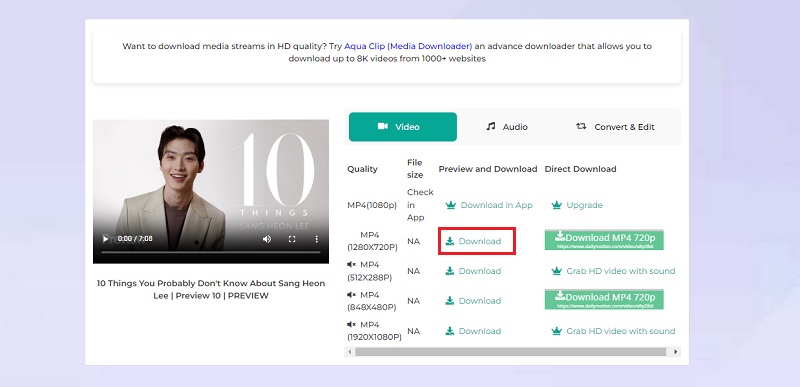The width and height of the screenshot is (800, 387).
Task: Download the MP4 848X480P video
Action: pos(473,301)
